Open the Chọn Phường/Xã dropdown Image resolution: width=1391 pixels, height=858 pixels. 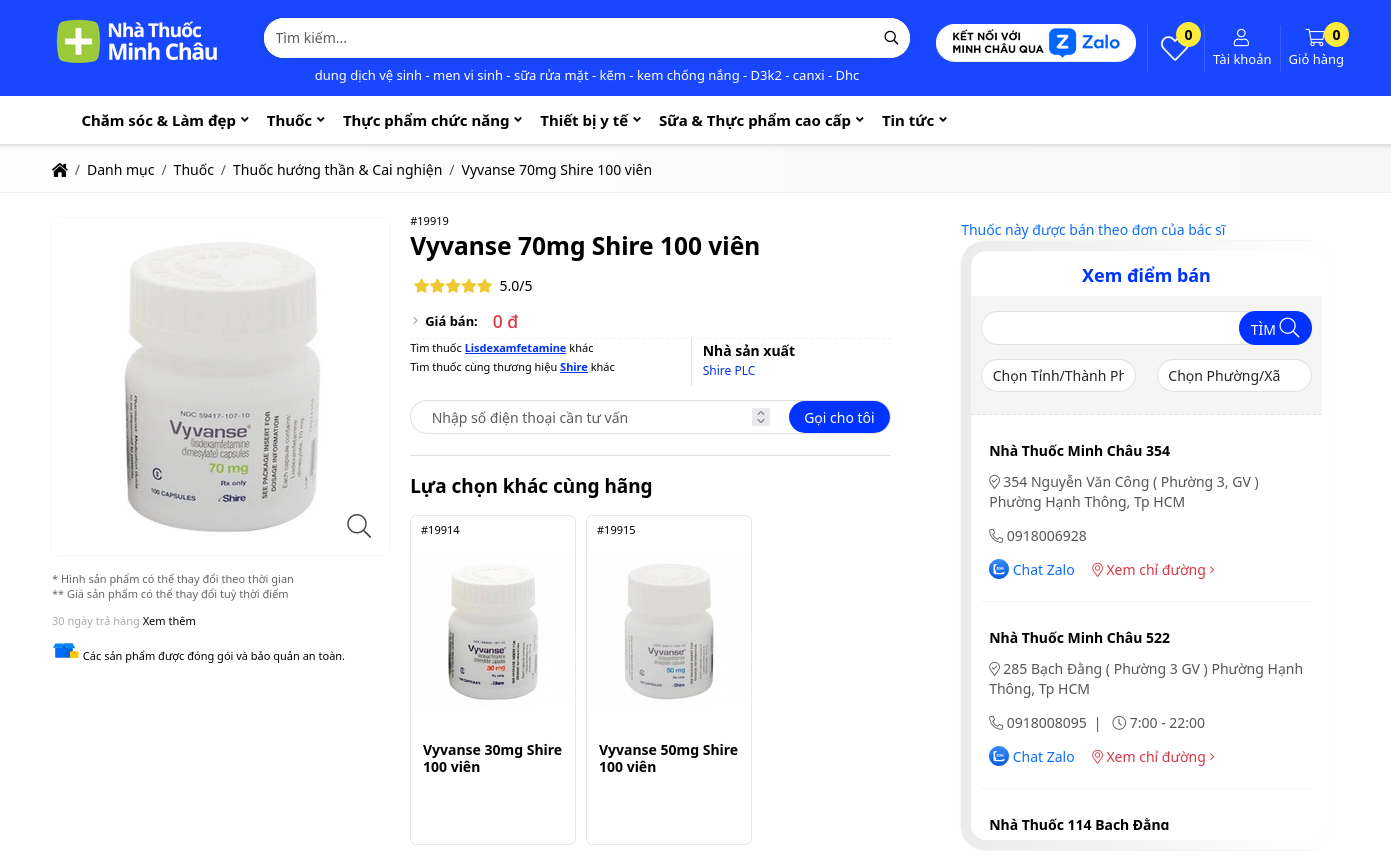pyautogui.click(x=1234, y=376)
